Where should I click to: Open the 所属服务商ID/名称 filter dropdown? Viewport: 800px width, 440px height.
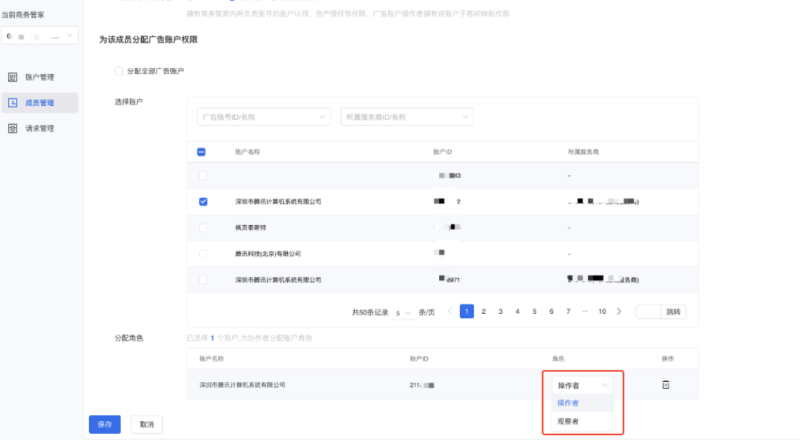point(407,117)
